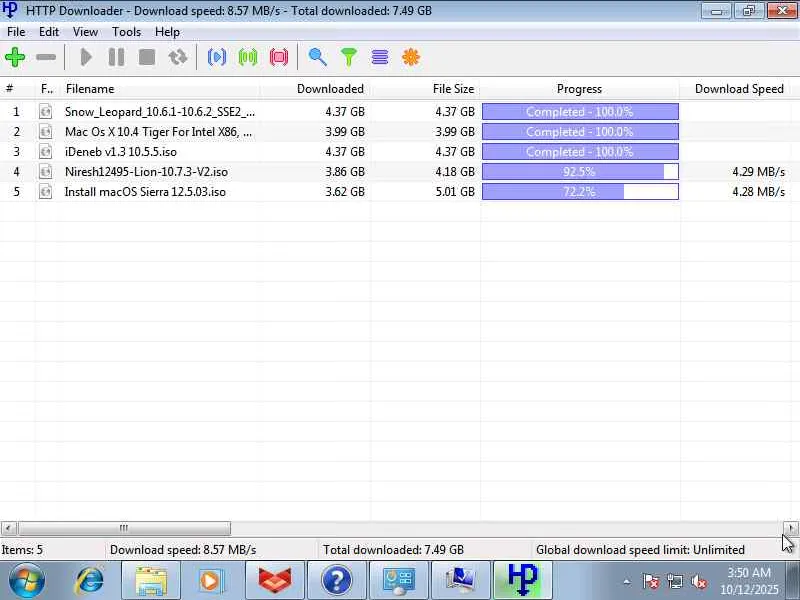
Task: Click the green plus Add URL icon
Action: 15,57
